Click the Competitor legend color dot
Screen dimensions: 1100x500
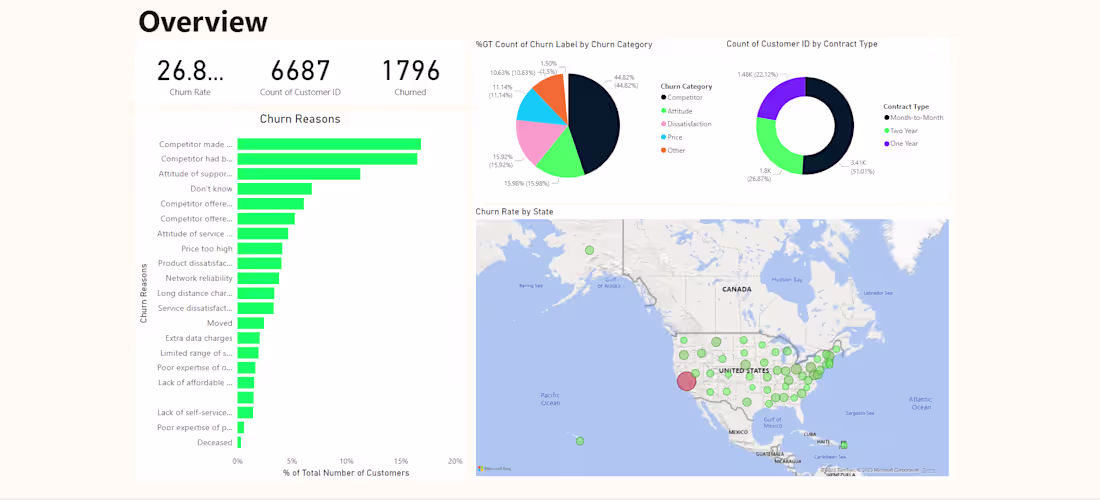(664, 98)
